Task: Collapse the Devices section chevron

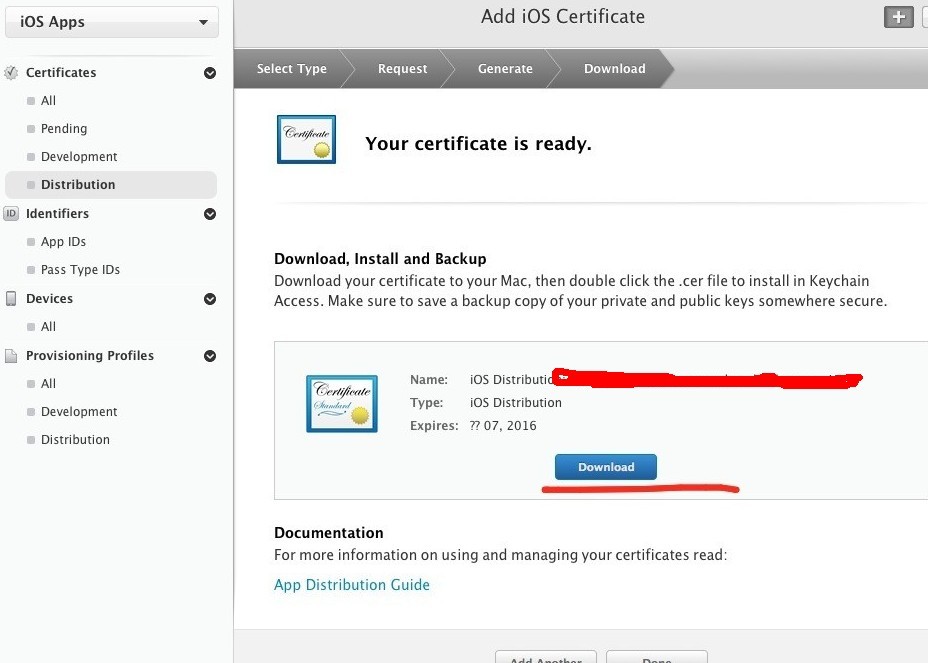Action: [x=210, y=299]
